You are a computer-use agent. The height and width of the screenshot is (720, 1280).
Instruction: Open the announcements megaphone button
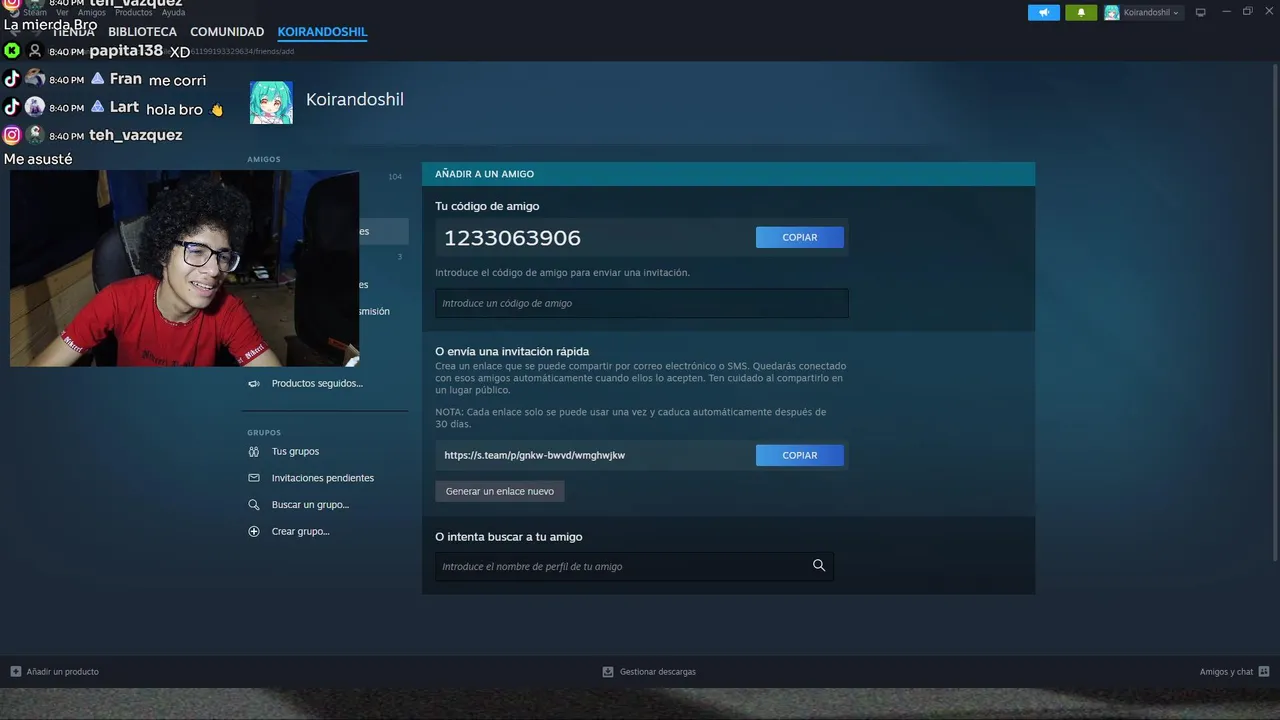(x=1043, y=13)
